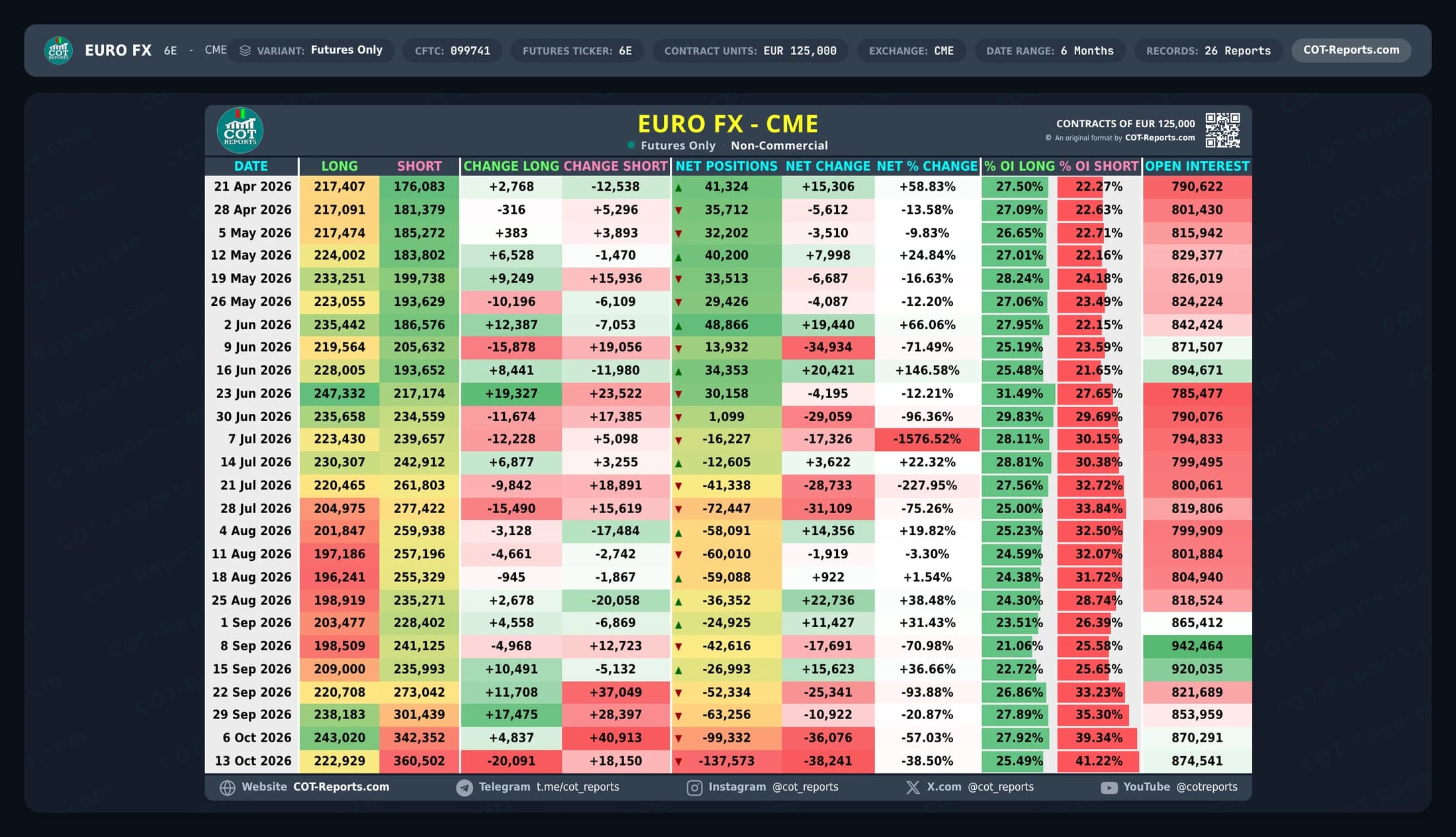Click the EURO FX - CME title
Screen dimensions: 1456x837
[727, 124]
